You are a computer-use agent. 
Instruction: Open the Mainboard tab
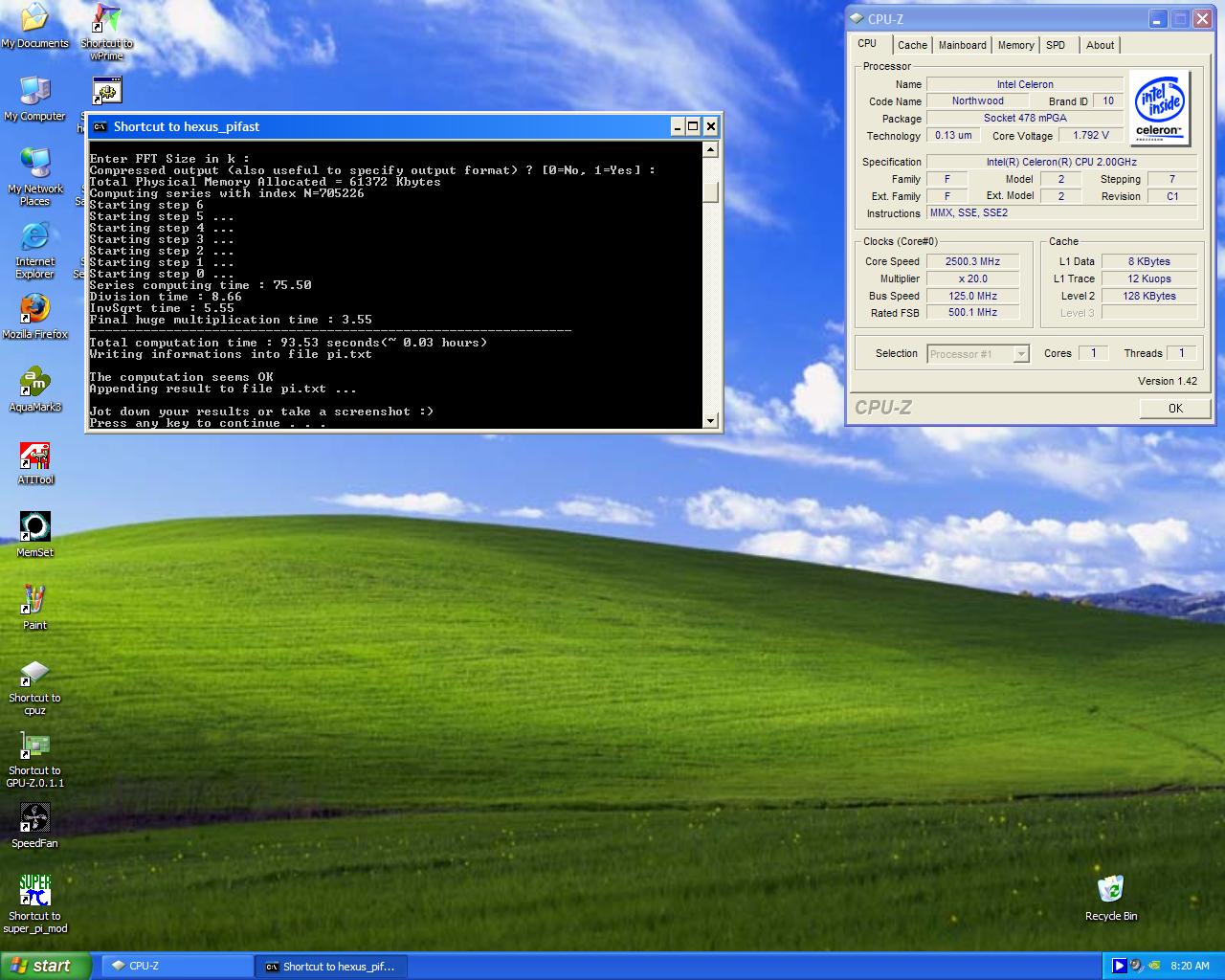(x=962, y=45)
